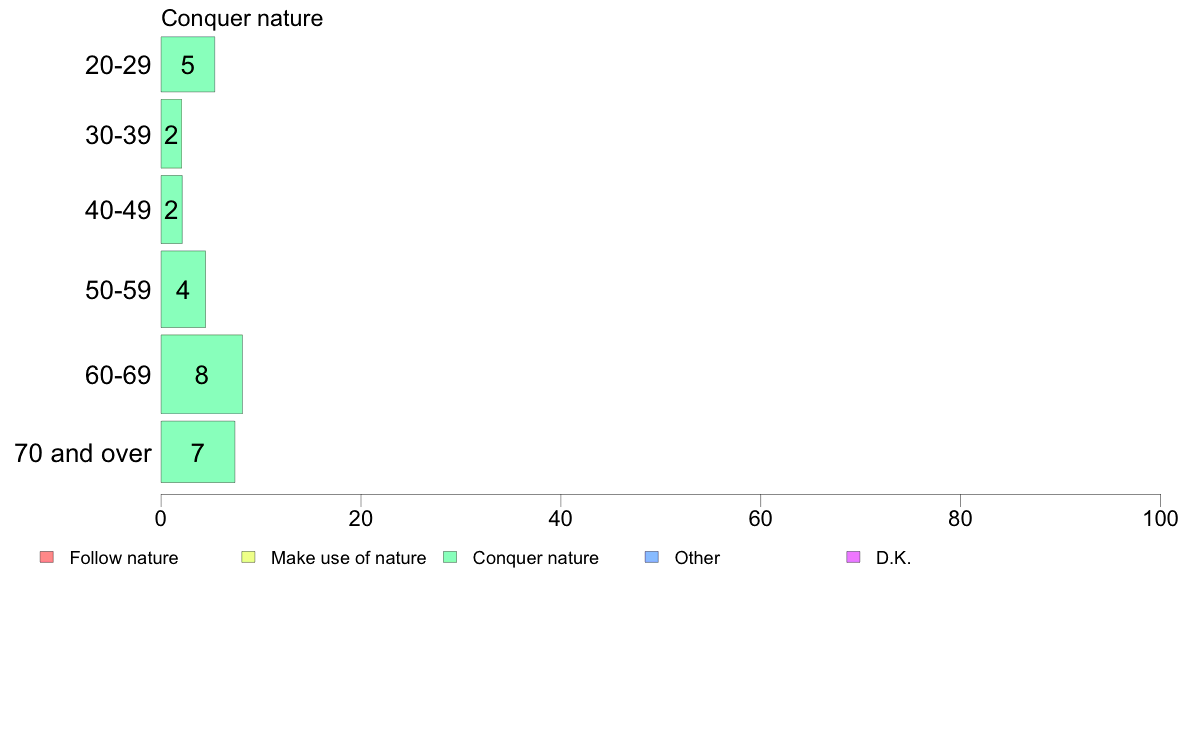The width and height of the screenshot is (1188, 736).
Task: Click the Conquer nature legend label
Action: pos(536,558)
